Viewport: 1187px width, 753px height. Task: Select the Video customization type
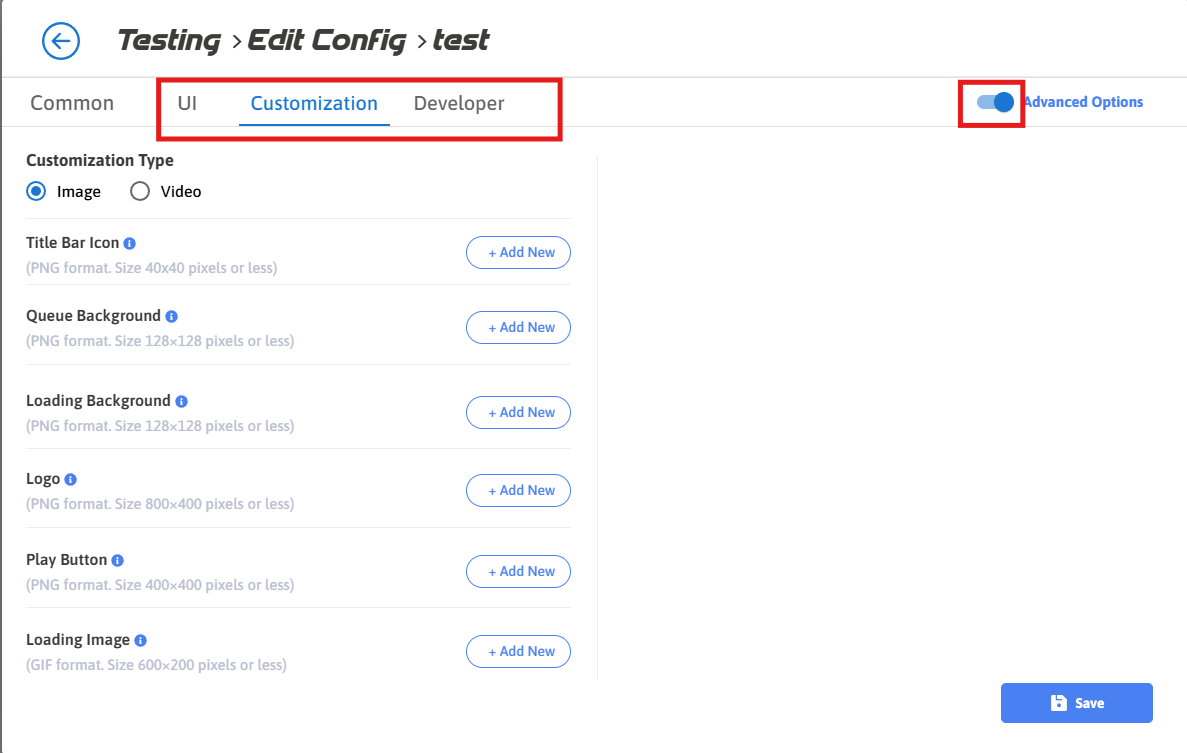[x=140, y=191]
